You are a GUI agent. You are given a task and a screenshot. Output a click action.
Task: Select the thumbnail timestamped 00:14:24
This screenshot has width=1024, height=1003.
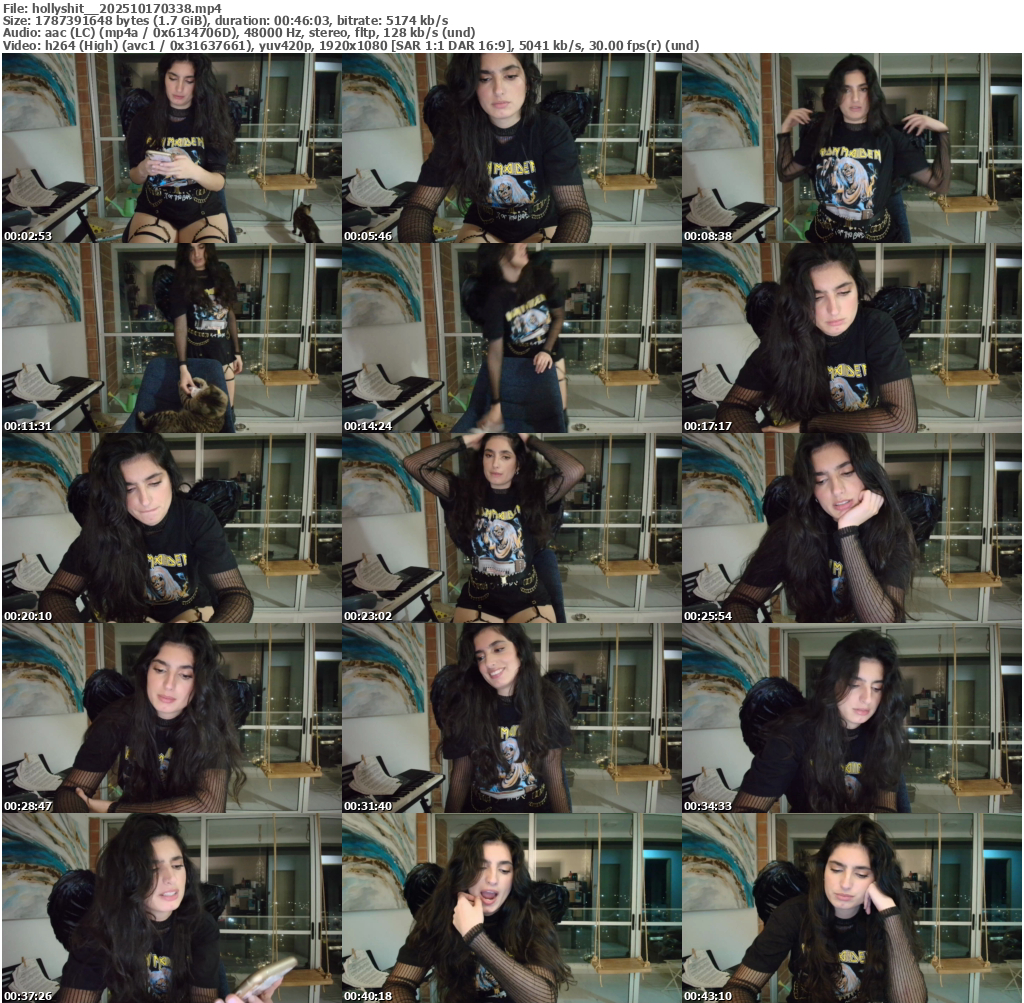[x=511, y=338]
